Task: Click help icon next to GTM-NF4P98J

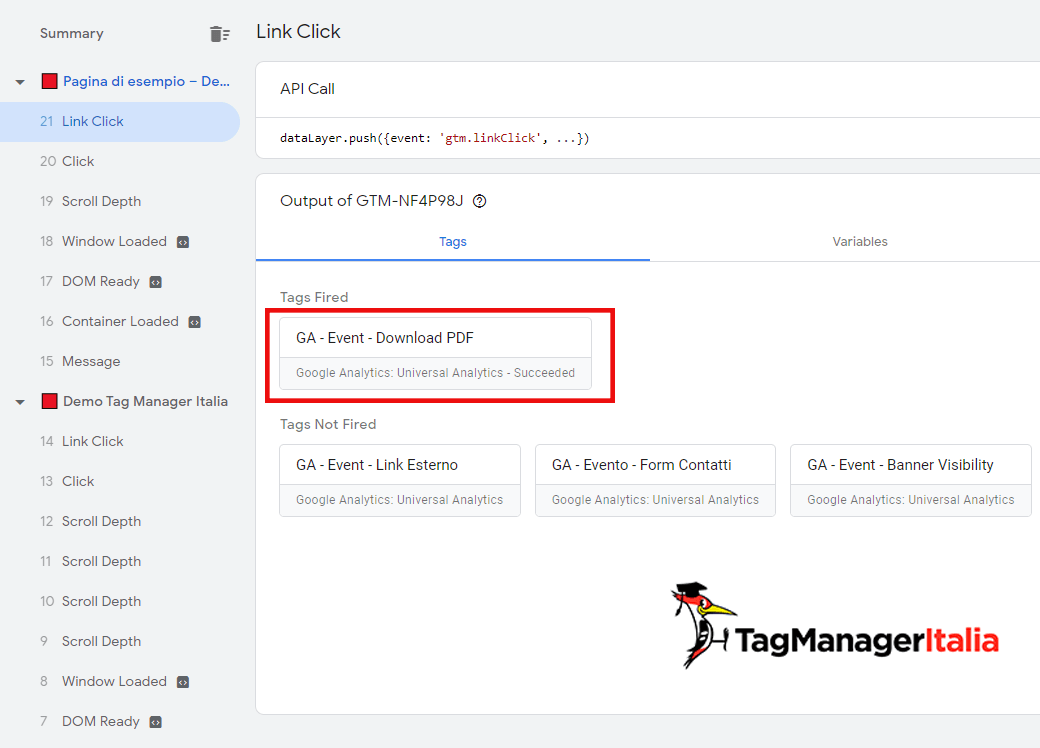Action: 479,201
